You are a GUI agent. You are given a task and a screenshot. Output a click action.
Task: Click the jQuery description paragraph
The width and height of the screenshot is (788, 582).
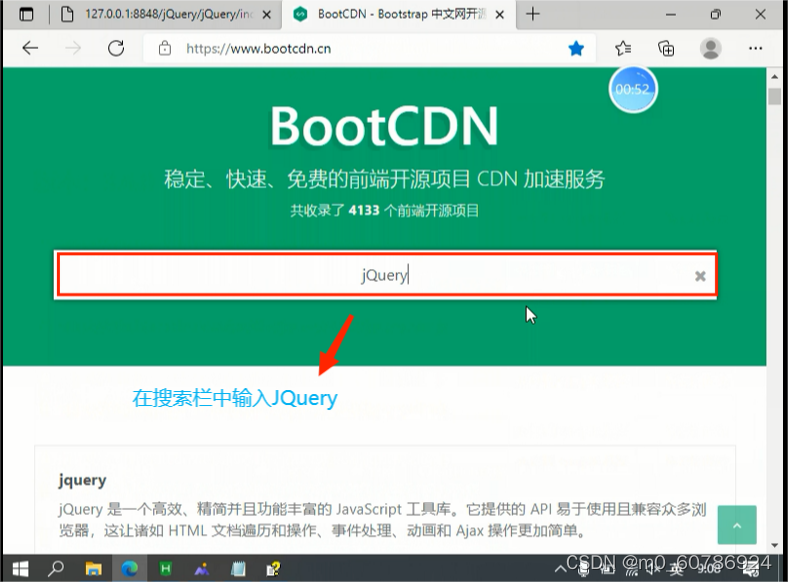tap(382, 520)
